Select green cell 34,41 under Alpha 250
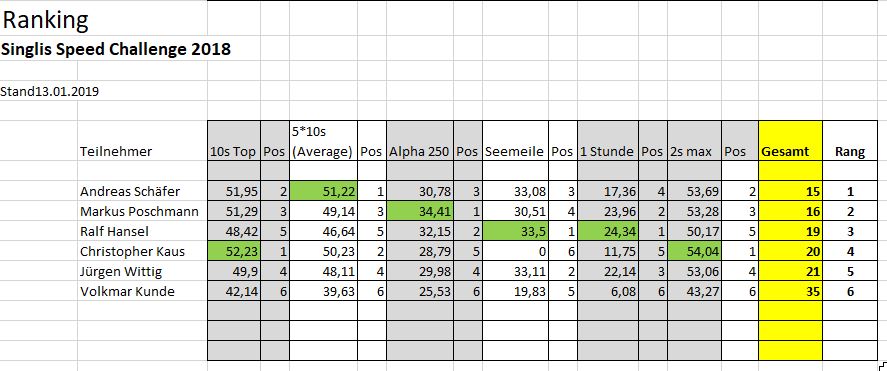887x371 pixels. point(420,212)
